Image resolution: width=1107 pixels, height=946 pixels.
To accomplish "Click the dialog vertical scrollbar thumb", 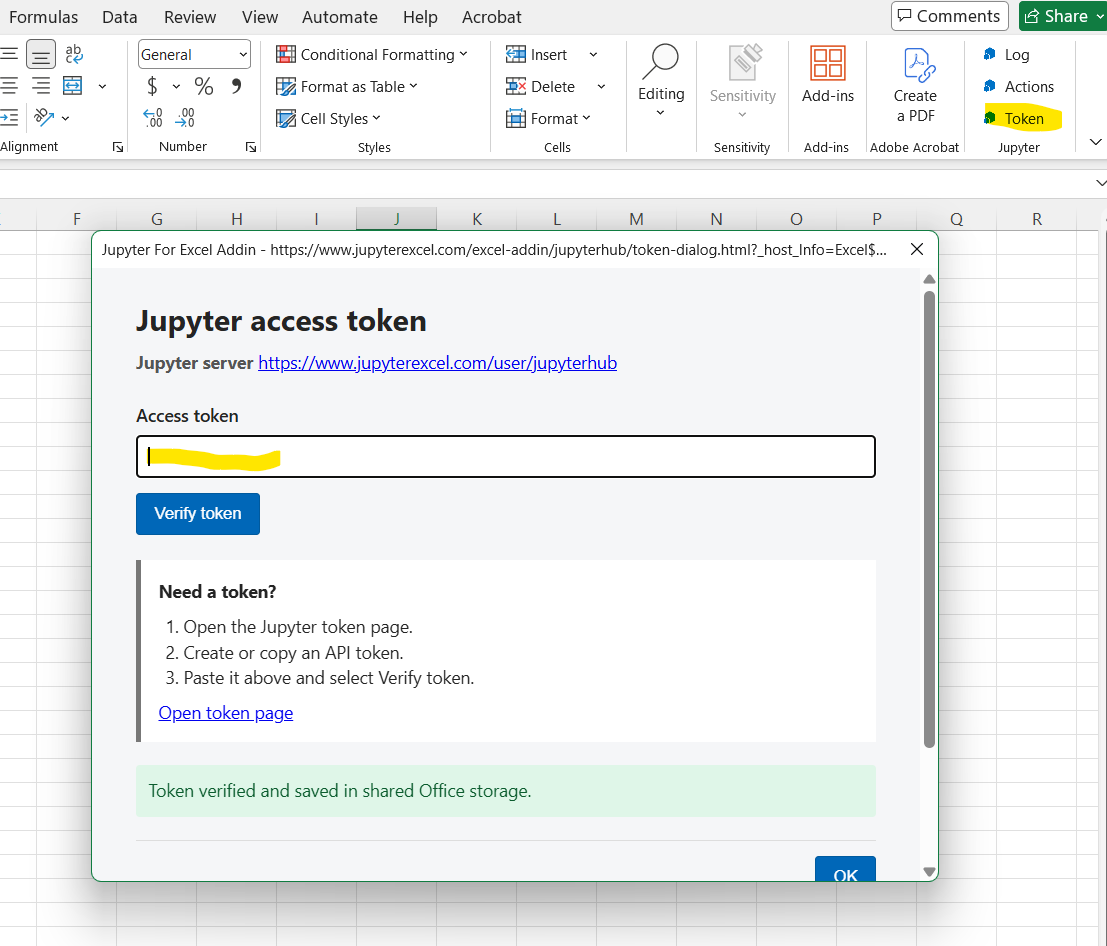I will pos(929,519).
